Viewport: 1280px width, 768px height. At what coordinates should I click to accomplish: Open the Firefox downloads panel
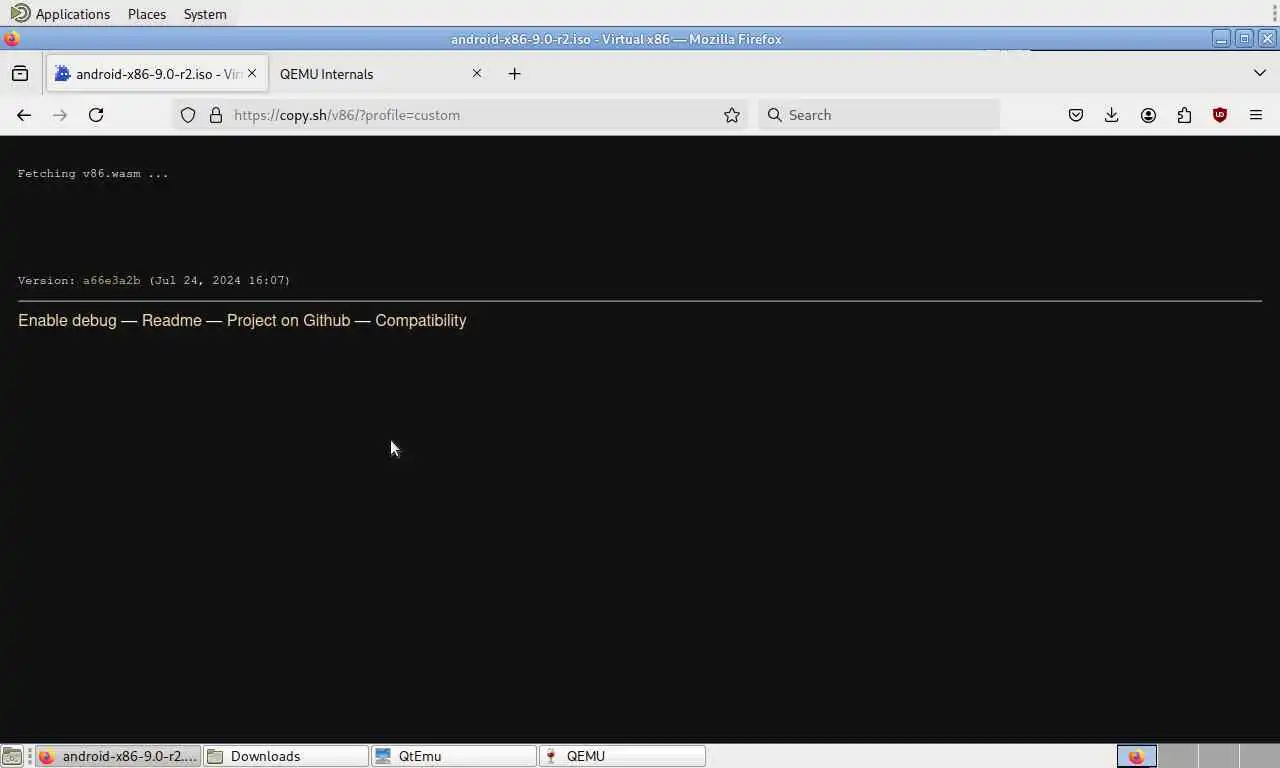coord(1112,115)
